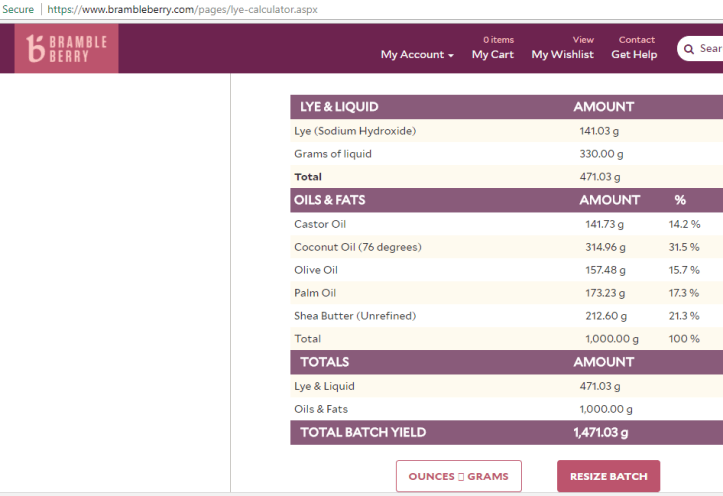The width and height of the screenshot is (723, 496).
Task: Go to Get Help contact link
Action: click(634, 54)
